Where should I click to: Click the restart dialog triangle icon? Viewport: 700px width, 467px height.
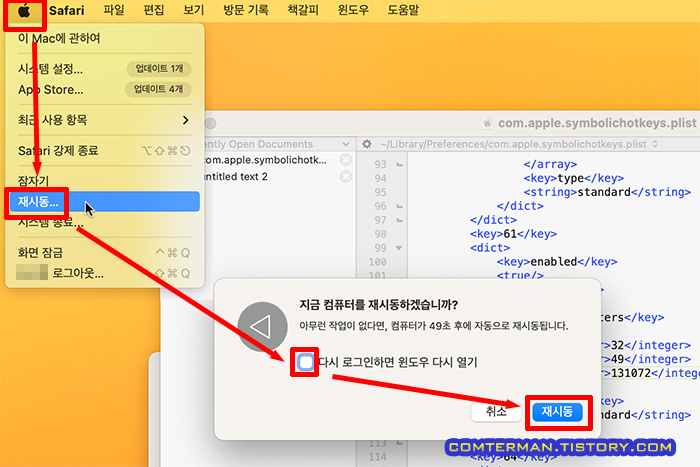(262, 326)
